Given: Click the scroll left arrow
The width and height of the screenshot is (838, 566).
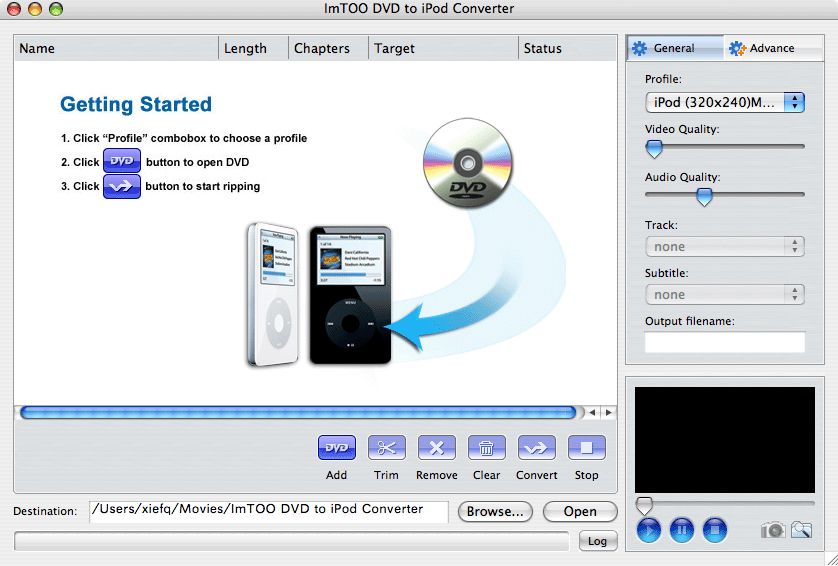Looking at the screenshot, I should click(x=592, y=412).
